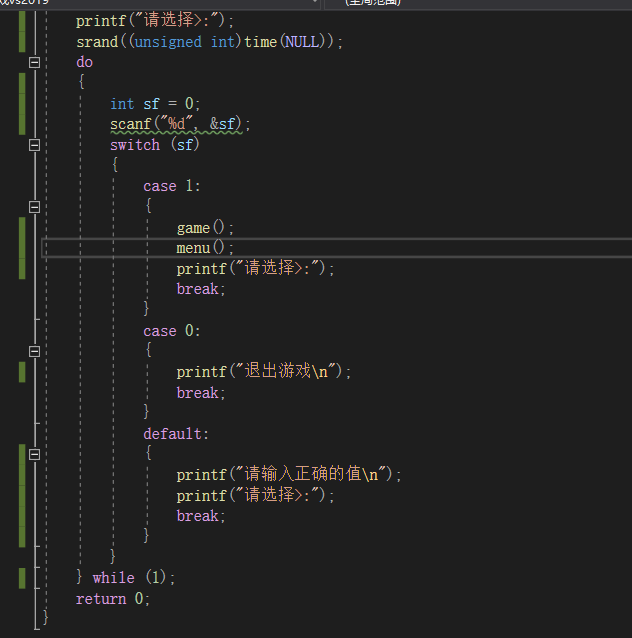Click the printf("请输入正确的值\n") line
Screen dimensions: 632x638
pyautogui.click(x=289, y=474)
